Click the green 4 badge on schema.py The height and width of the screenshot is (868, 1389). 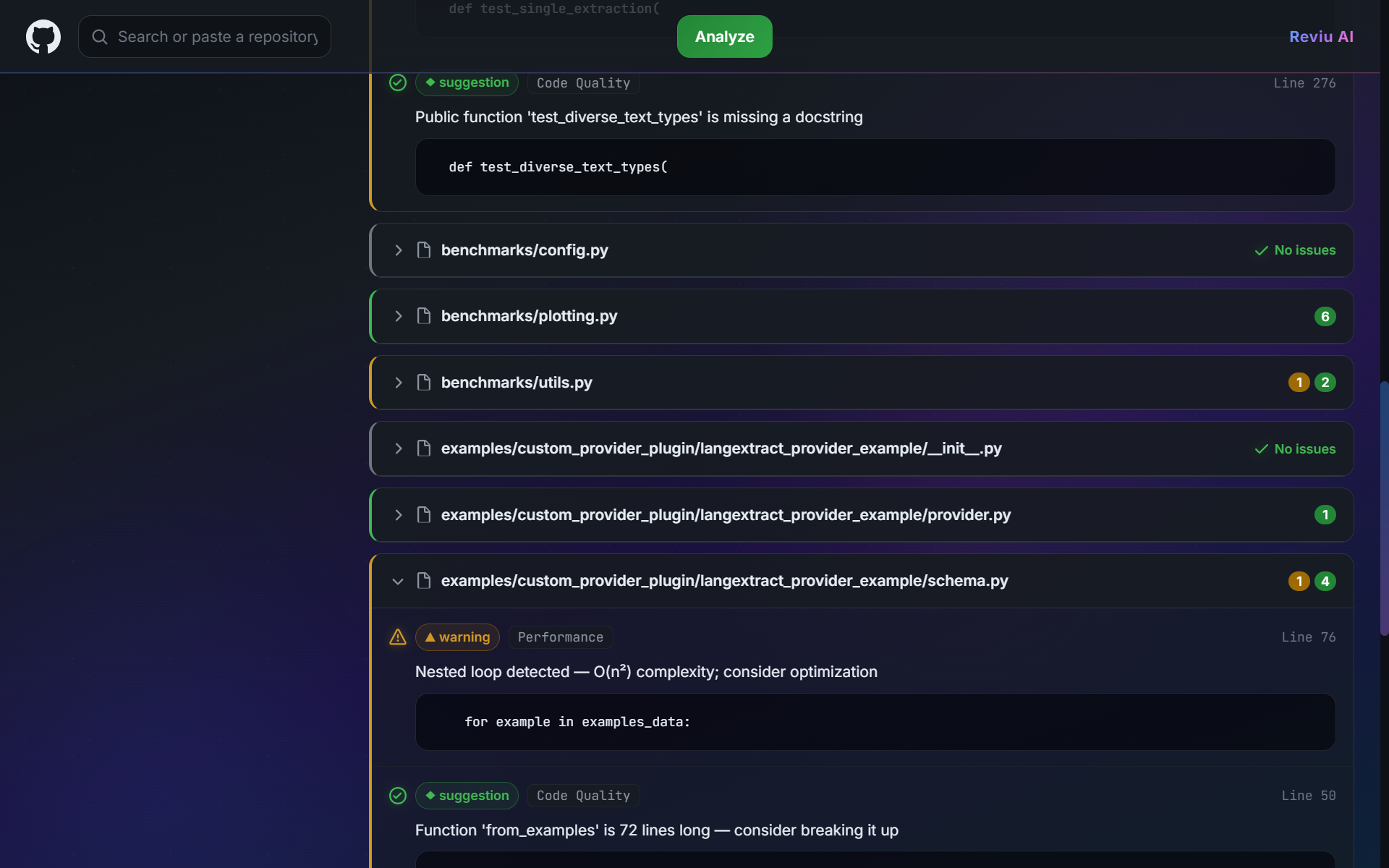(x=1325, y=582)
